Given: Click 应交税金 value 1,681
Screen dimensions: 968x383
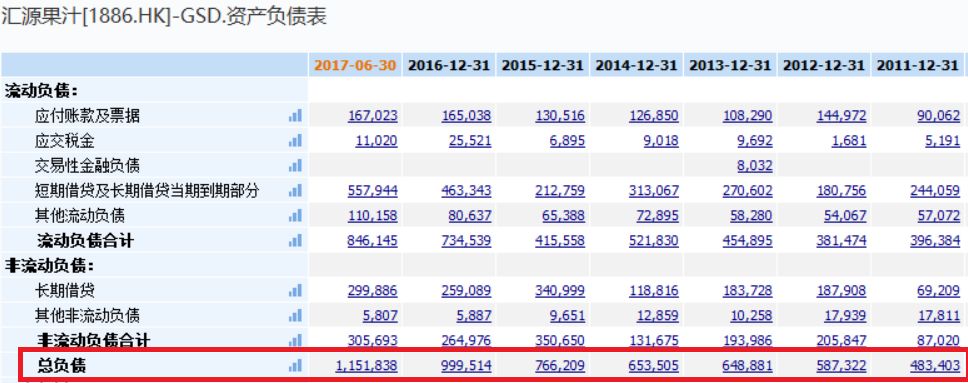Looking at the screenshot, I should coord(849,141).
